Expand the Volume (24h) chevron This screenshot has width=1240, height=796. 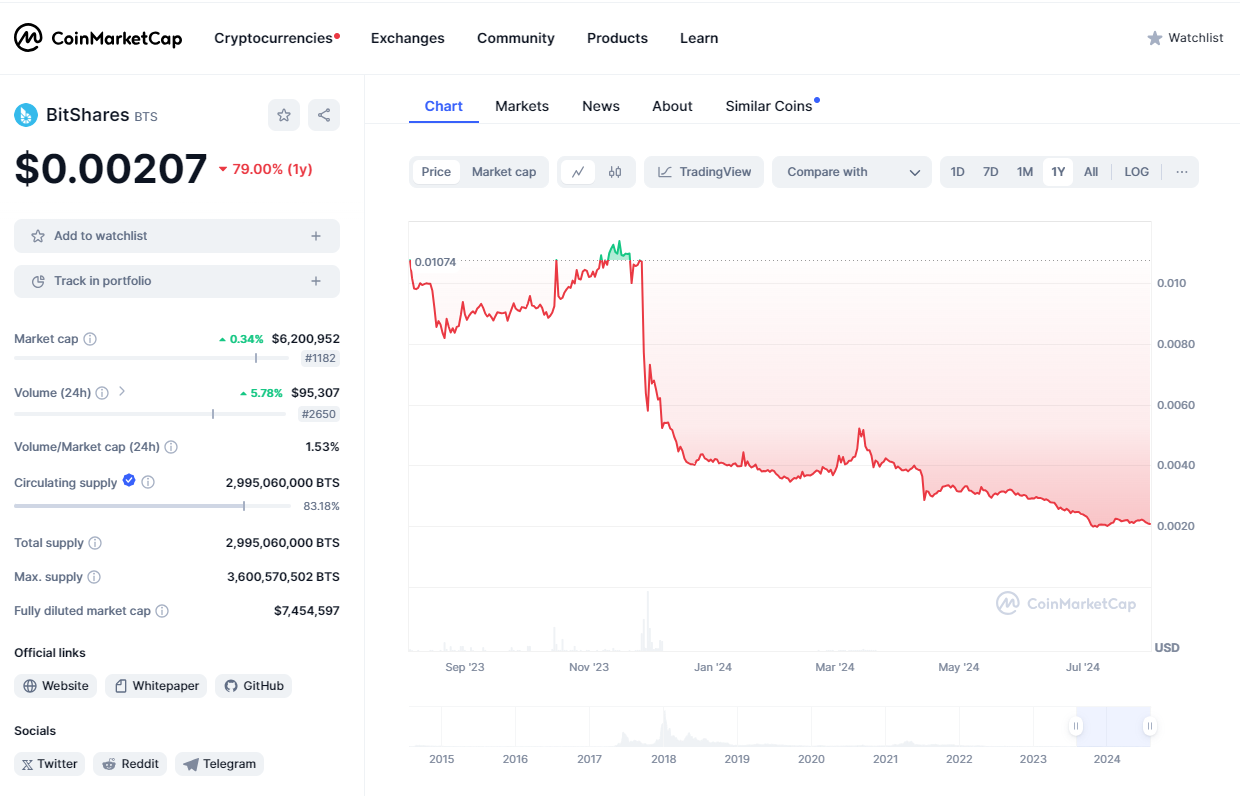click(122, 392)
